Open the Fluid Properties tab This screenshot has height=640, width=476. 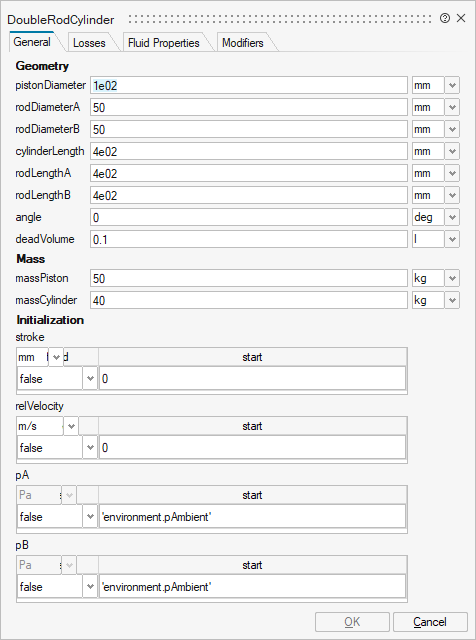coord(163,43)
